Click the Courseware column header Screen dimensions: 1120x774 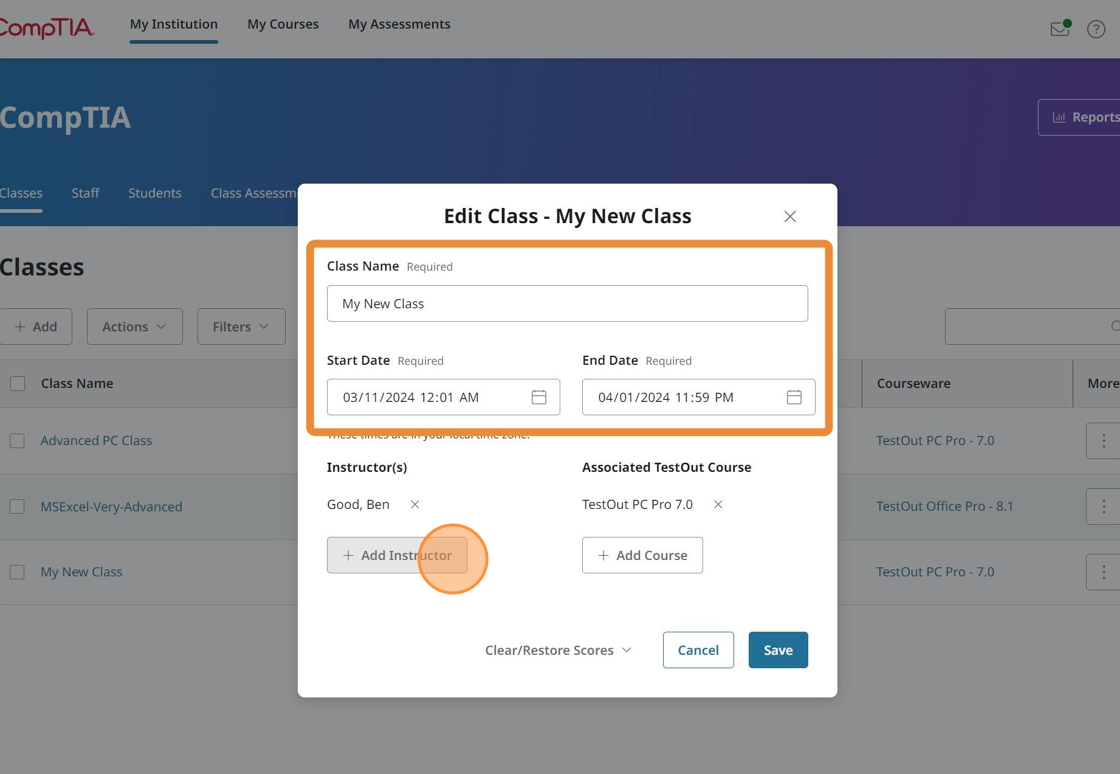click(x=914, y=383)
